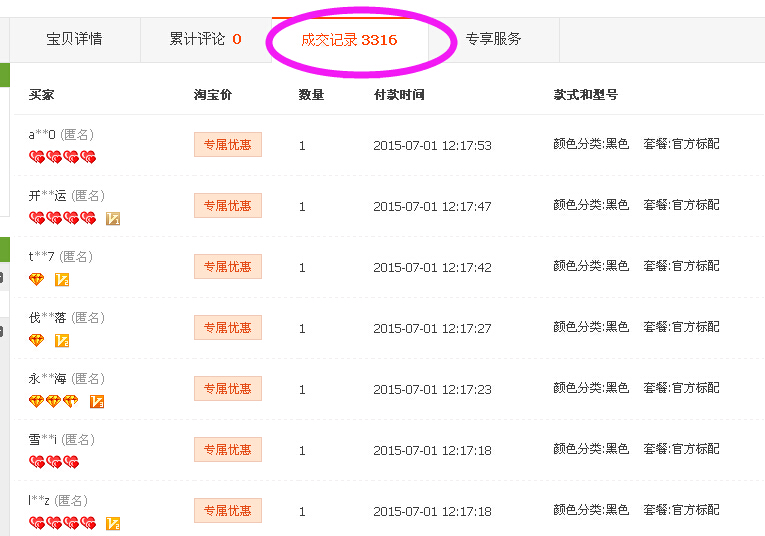
Task: Click the three diamonds rating for 永**海
Action: (53, 401)
